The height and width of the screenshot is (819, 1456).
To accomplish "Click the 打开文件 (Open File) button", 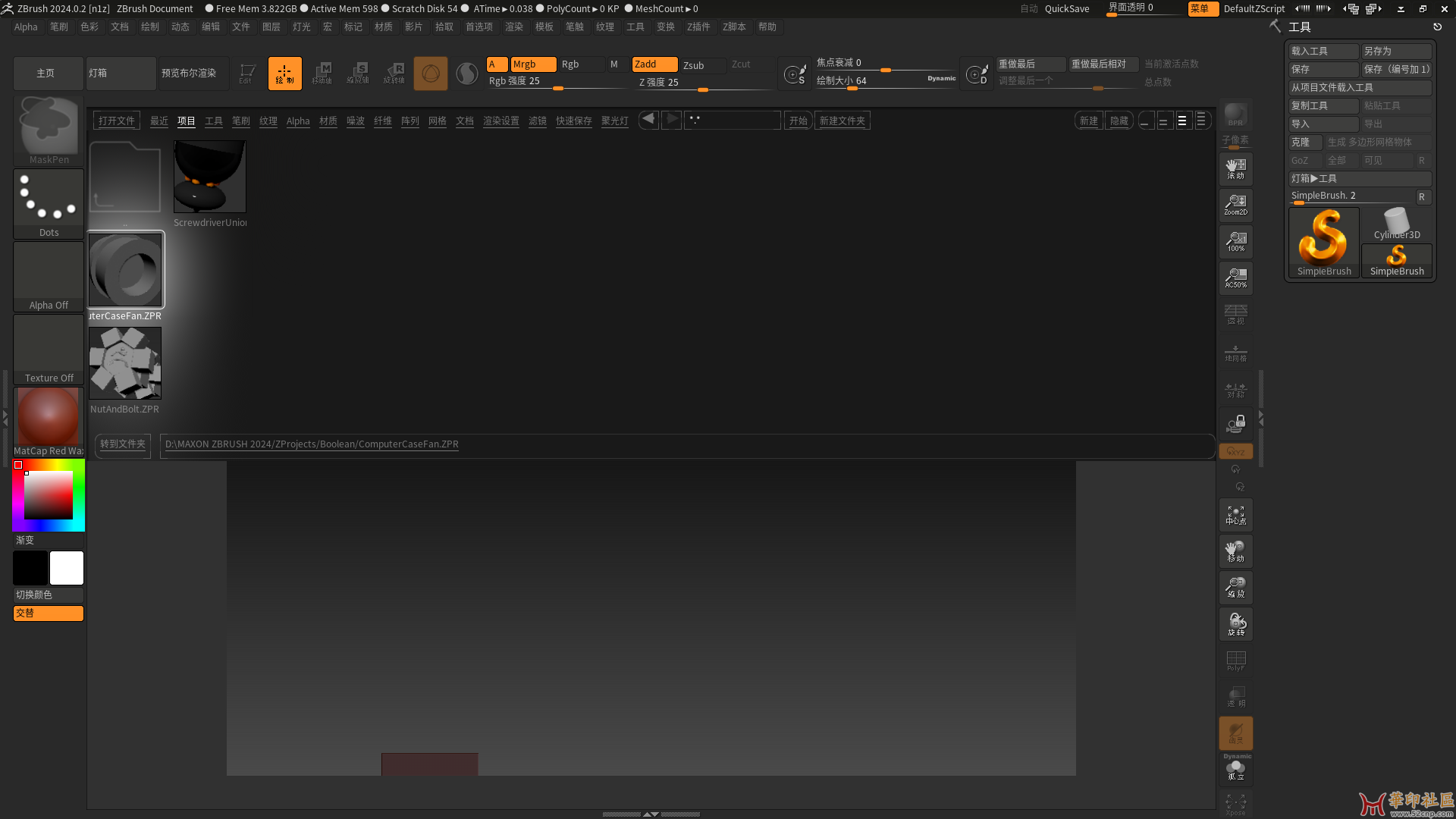I will [116, 121].
